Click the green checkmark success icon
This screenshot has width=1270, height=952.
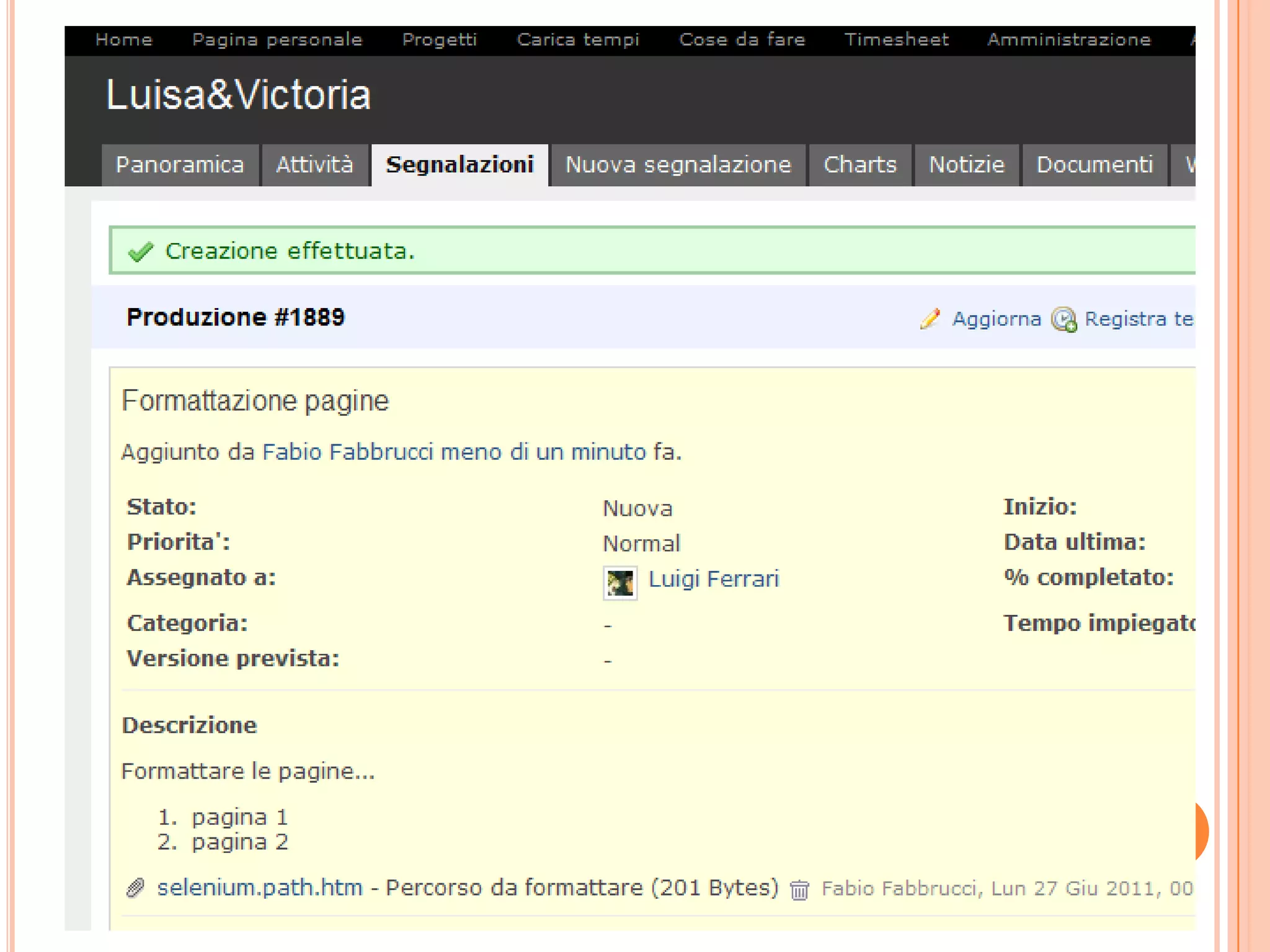click(140, 252)
